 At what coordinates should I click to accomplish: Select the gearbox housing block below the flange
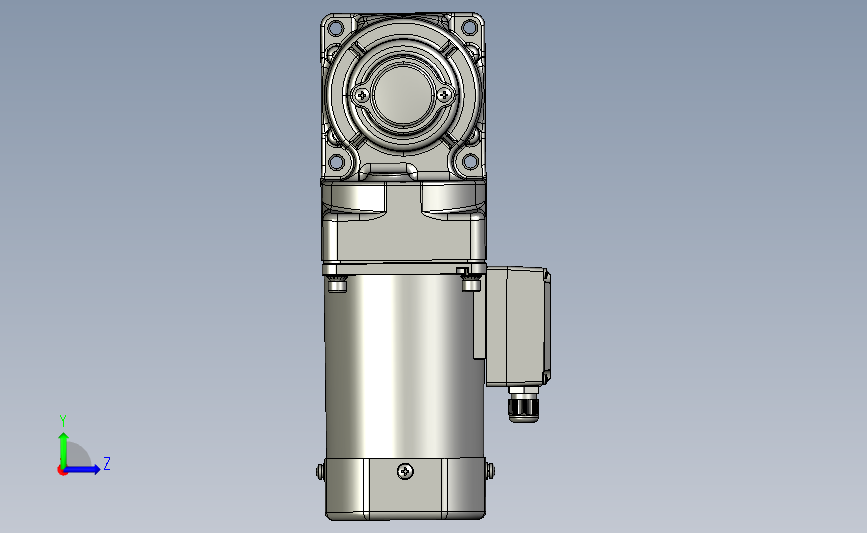click(x=404, y=222)
